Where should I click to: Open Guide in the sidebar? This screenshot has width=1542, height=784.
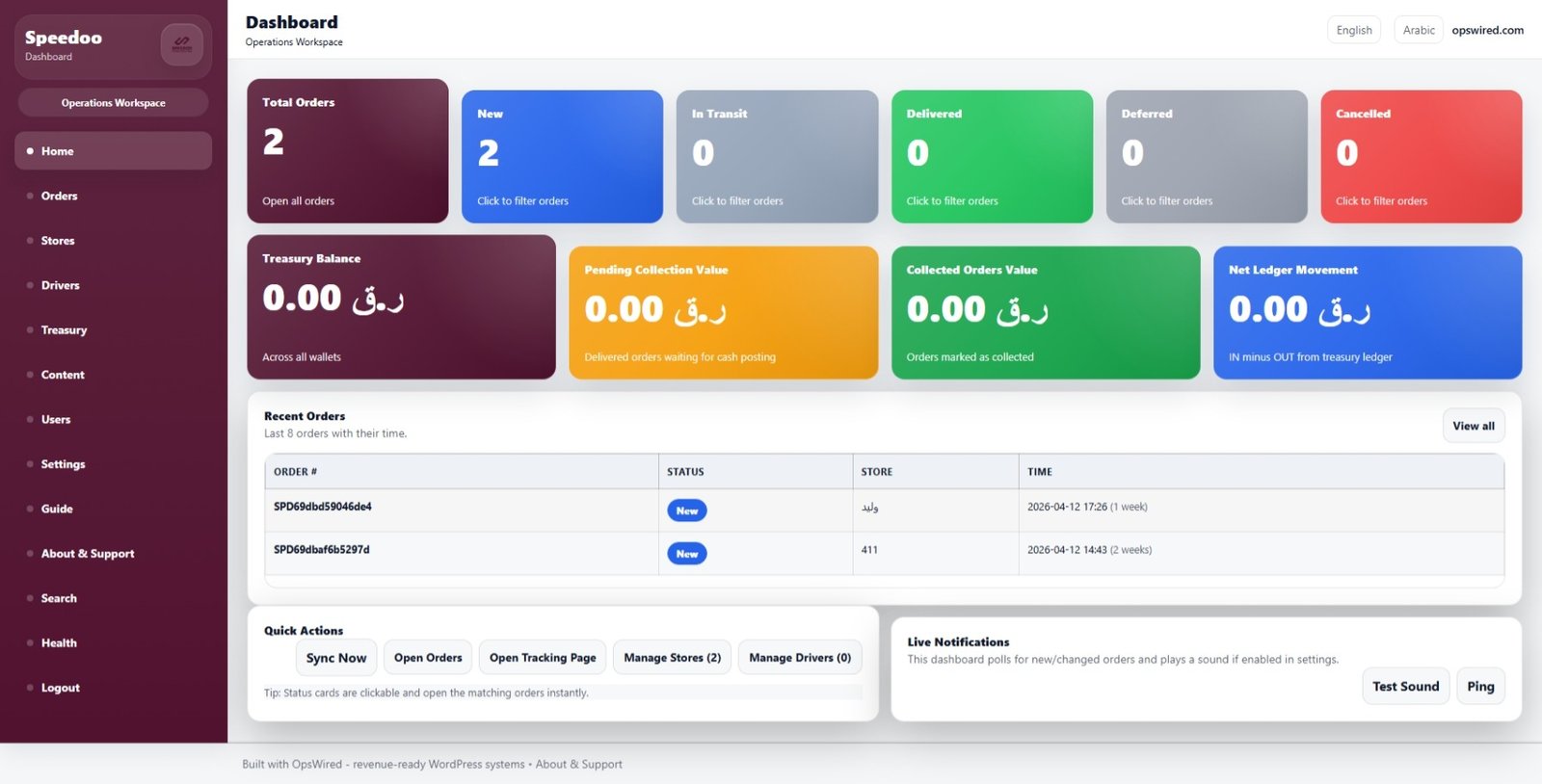pos(114,509)
